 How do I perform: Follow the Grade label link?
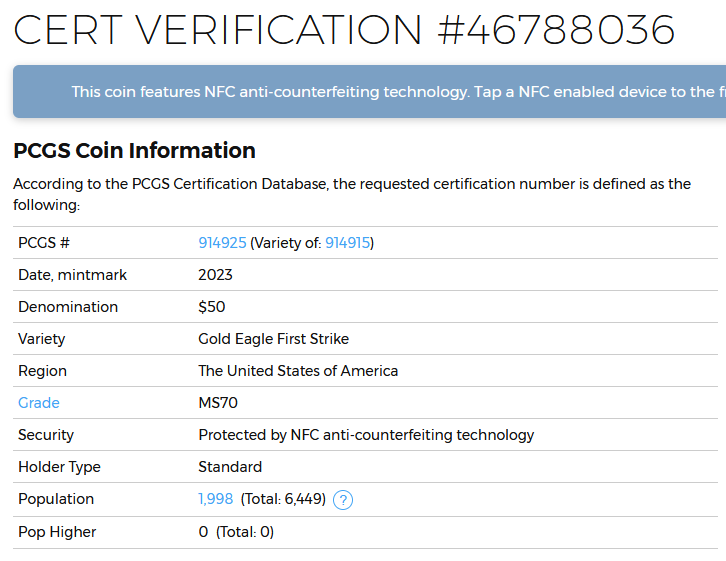[x=39, y=403]
